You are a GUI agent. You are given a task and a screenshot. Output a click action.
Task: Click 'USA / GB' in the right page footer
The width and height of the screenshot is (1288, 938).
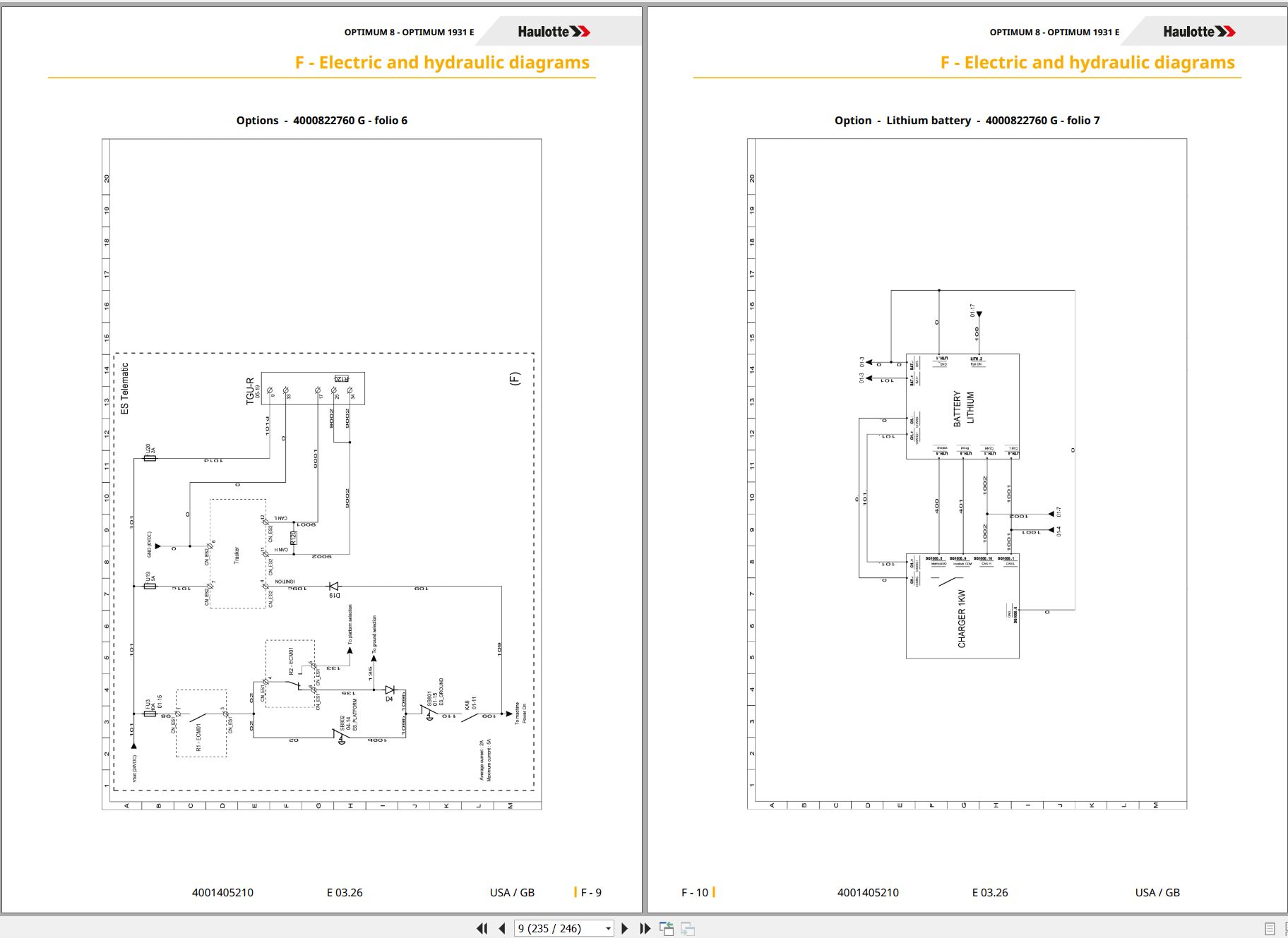click(x=1157, y=893)
